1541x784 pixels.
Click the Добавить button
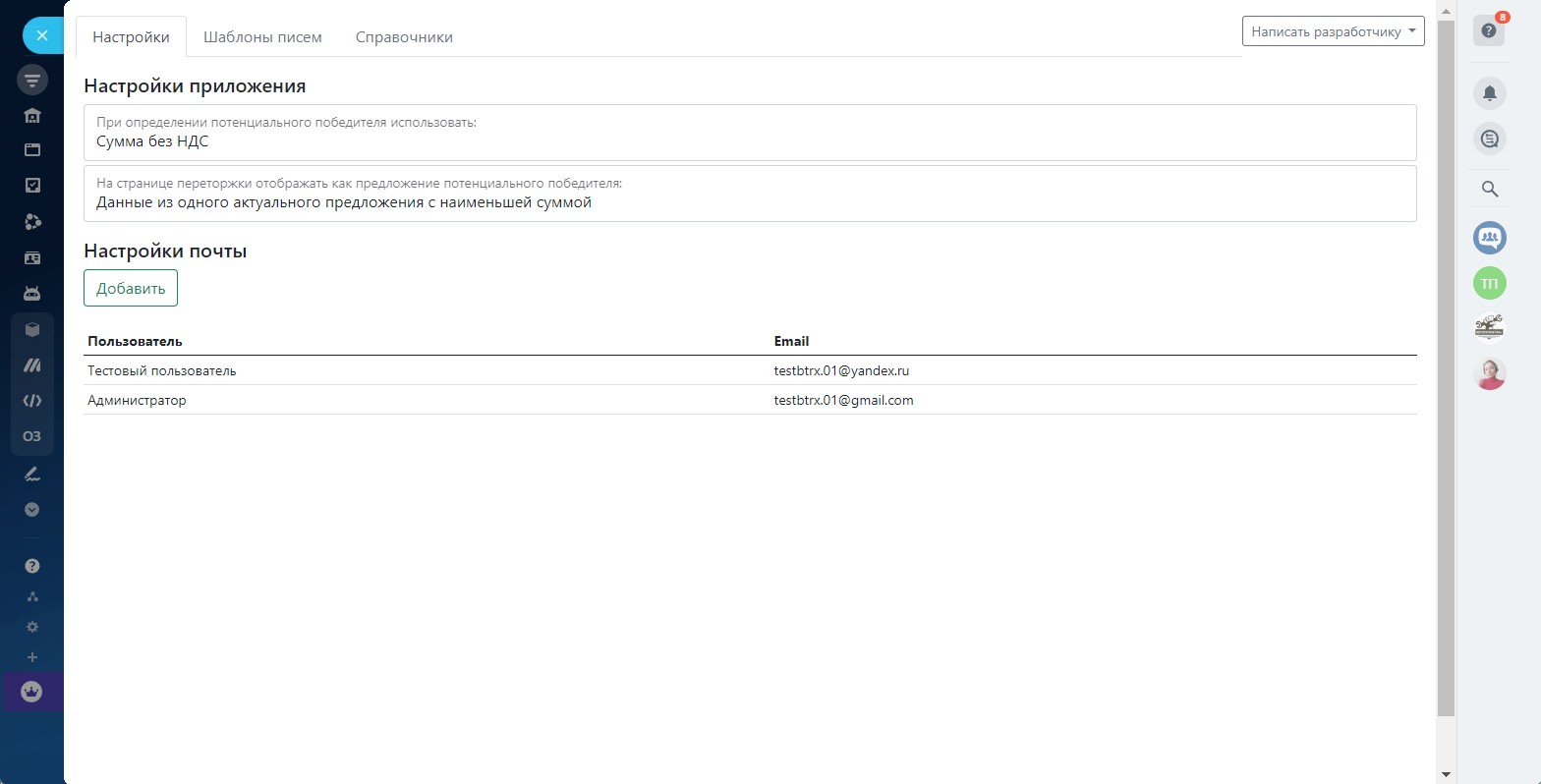click(x=131, y=288)
